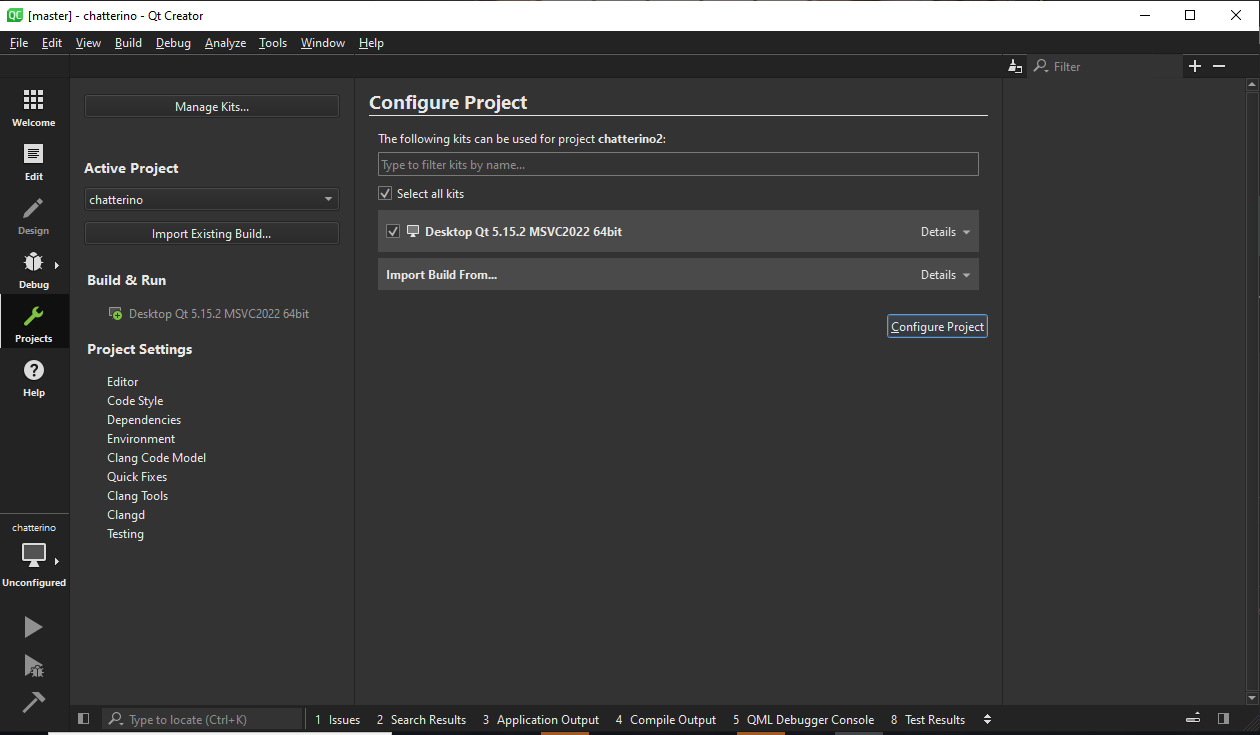The height and width of the screenshot is (735, 1260).
Task: Run the project with green play button
Action: (33, 627)
